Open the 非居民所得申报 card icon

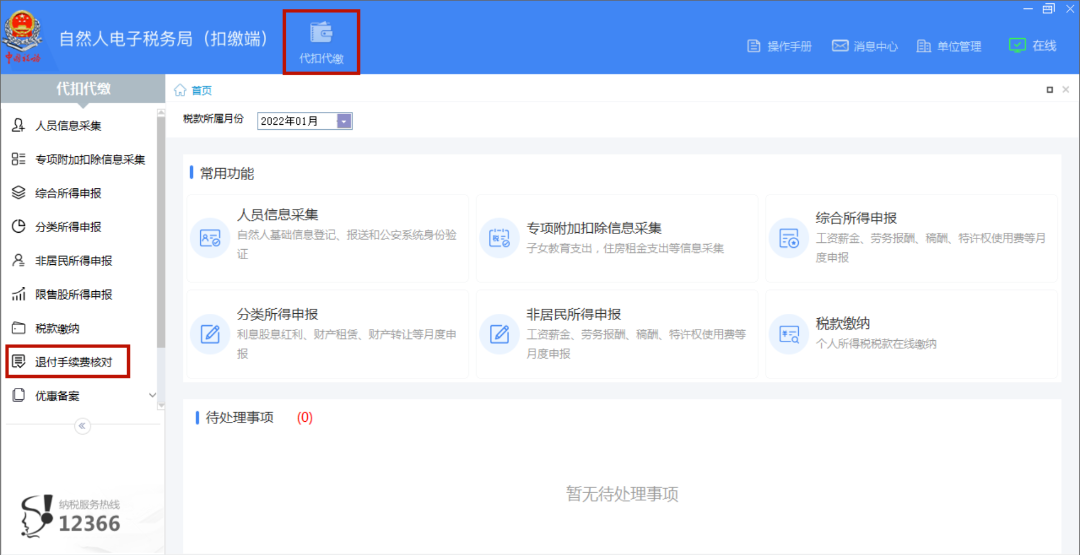(499, 334)
